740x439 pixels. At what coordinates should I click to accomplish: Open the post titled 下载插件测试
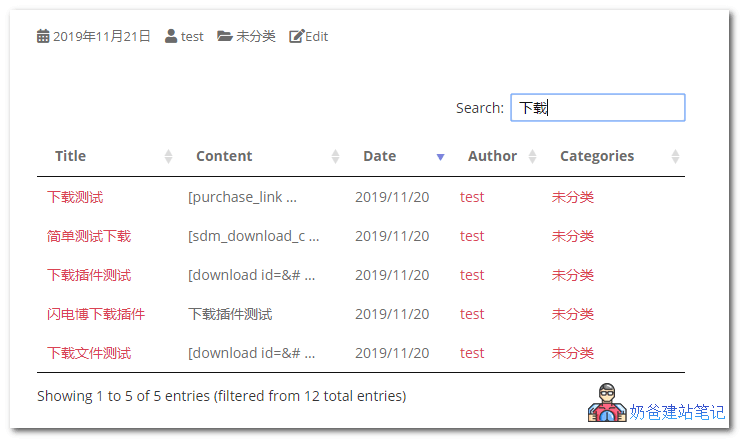(x=89, y=275)
